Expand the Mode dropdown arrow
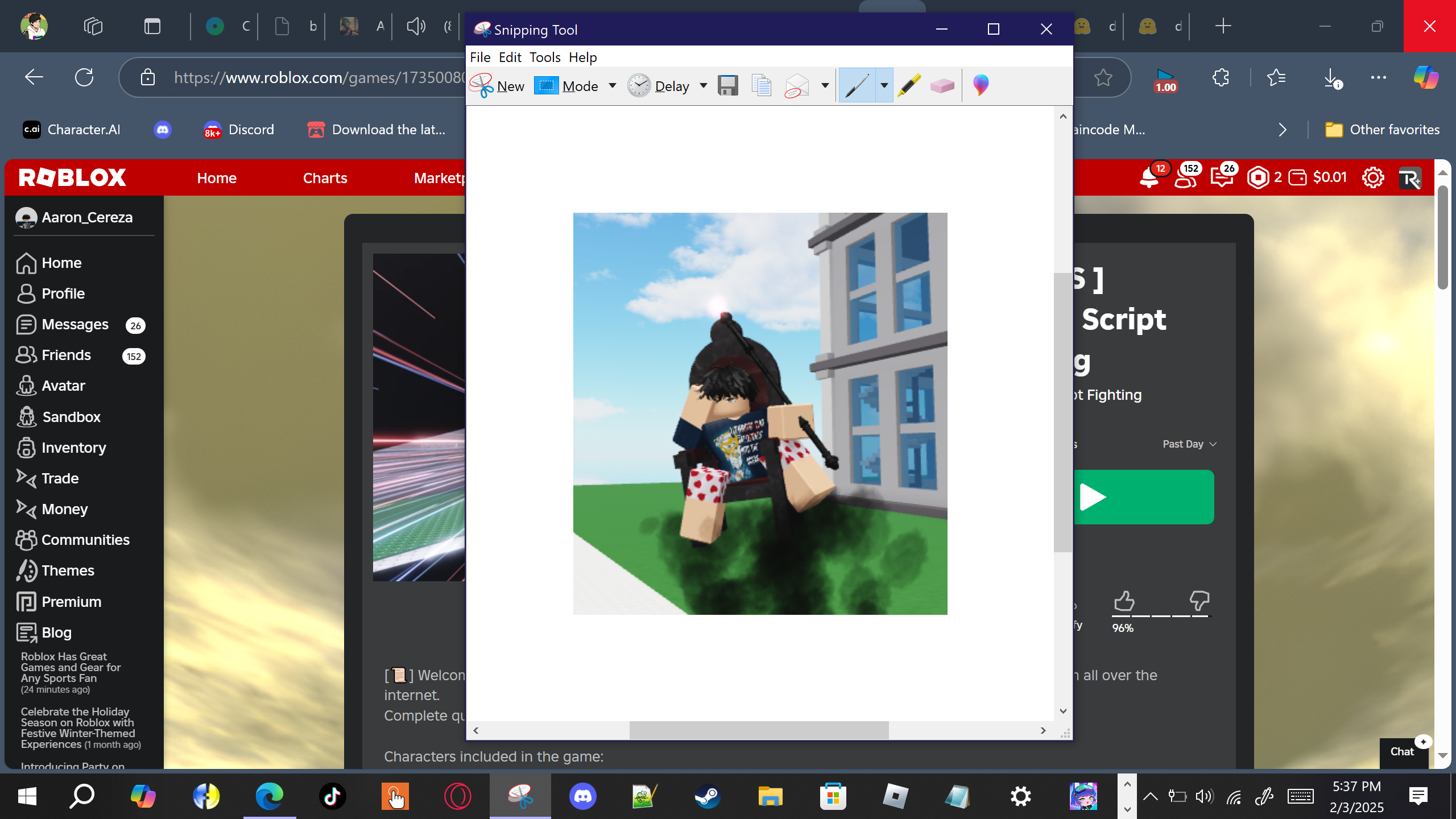 tap(613, 86)
